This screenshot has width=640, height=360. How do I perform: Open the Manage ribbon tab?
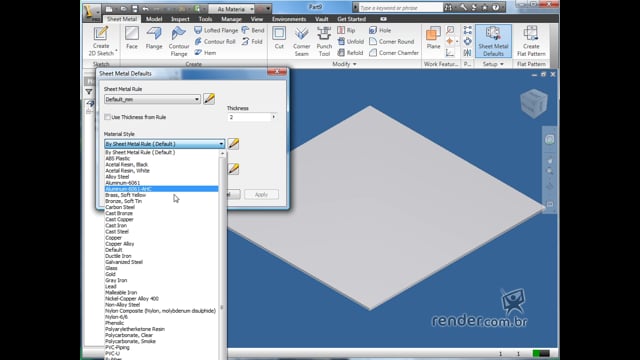click(231, 19)
